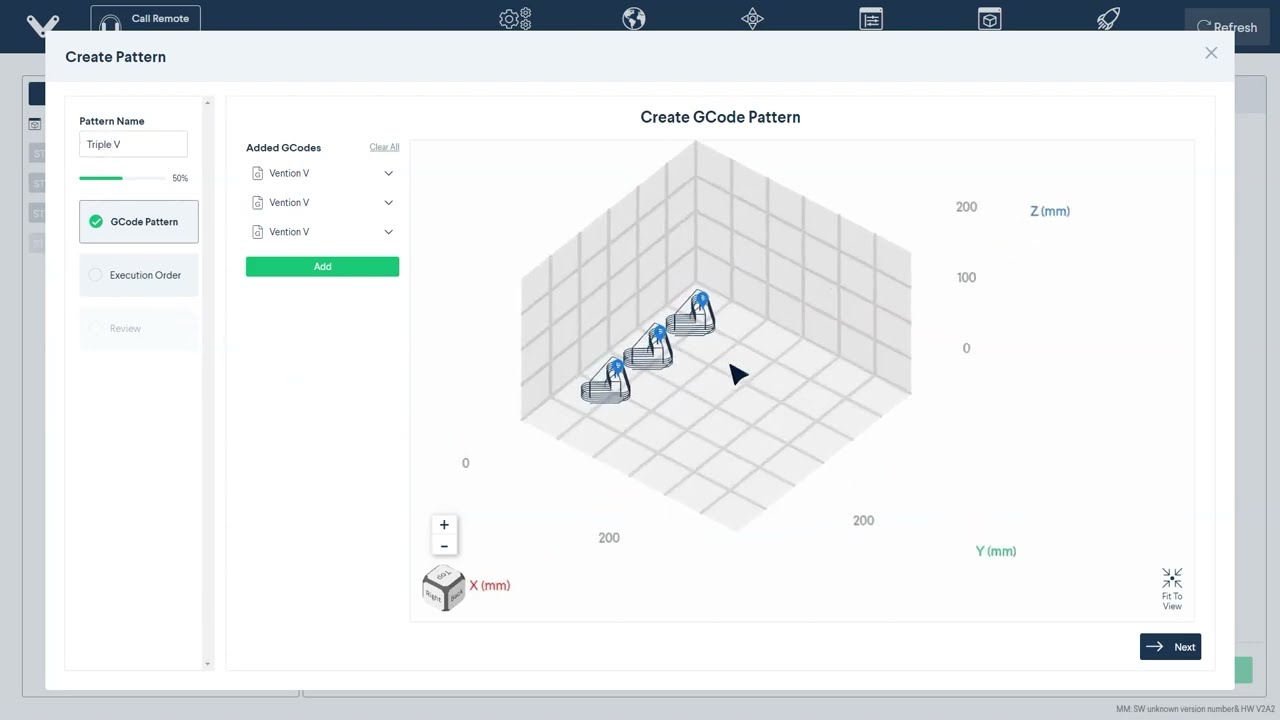This screenshot has width=1280, height=720.
Task: Click the 3D view orientation cube
Action: 443,588
